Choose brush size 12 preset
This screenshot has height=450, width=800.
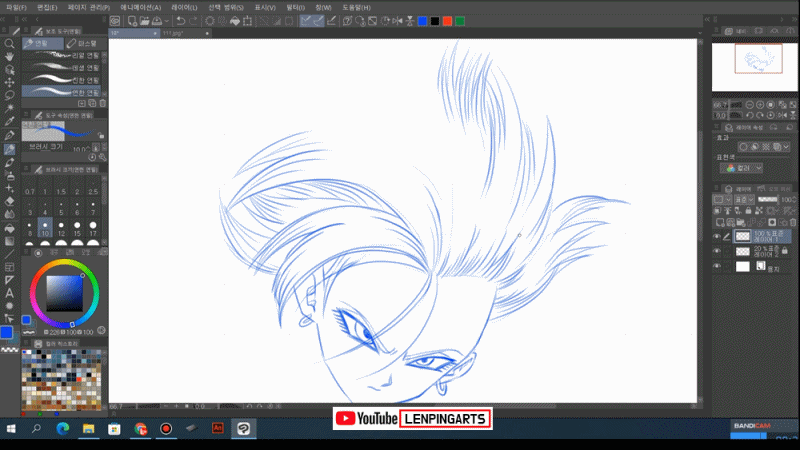pyautogui.click(x=61, y=228)
